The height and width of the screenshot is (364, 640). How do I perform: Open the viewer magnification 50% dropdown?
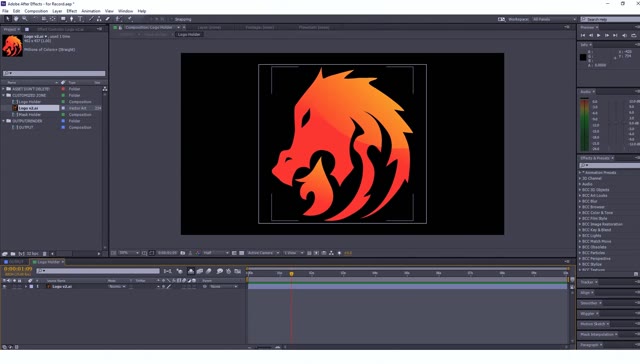129,253
